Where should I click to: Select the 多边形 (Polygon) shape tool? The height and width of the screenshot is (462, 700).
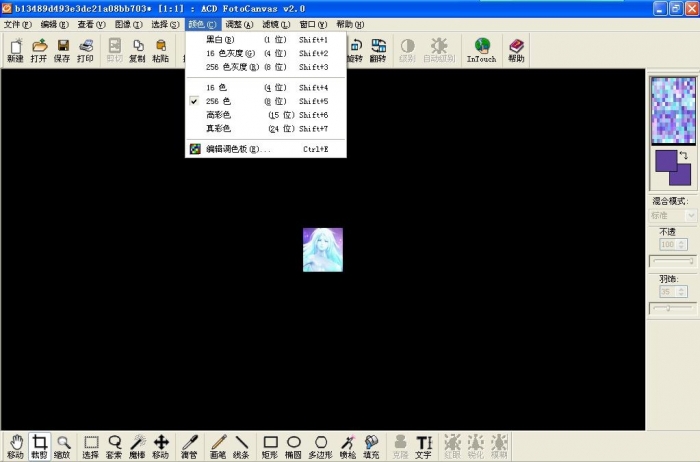(x=321, y=446)
